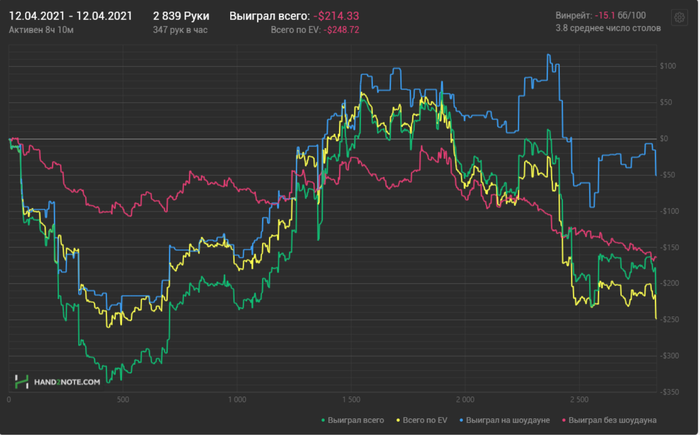700x435 pixels.
Task: Click the -$150 y-axis label
Action: tap(669, 247)
